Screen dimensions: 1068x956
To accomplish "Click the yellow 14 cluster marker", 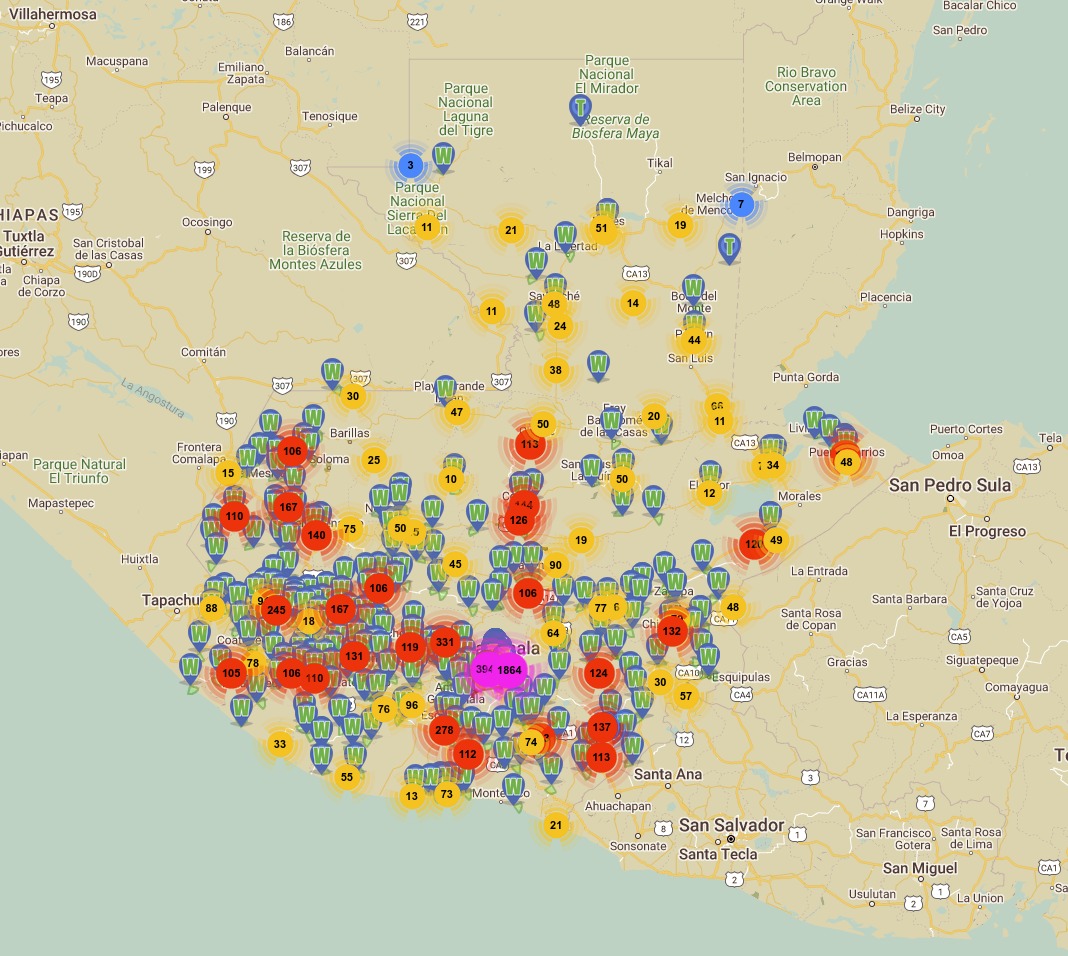I will point(633,304).
